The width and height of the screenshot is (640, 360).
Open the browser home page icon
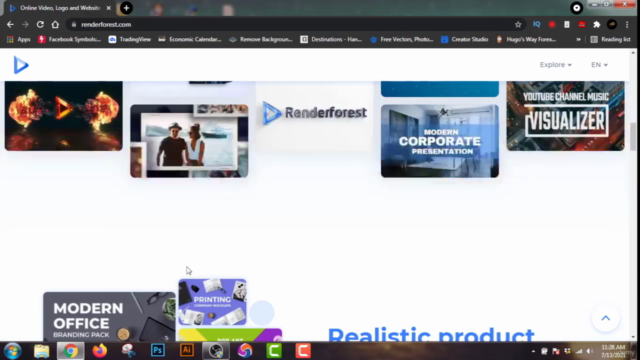point(55,24)
